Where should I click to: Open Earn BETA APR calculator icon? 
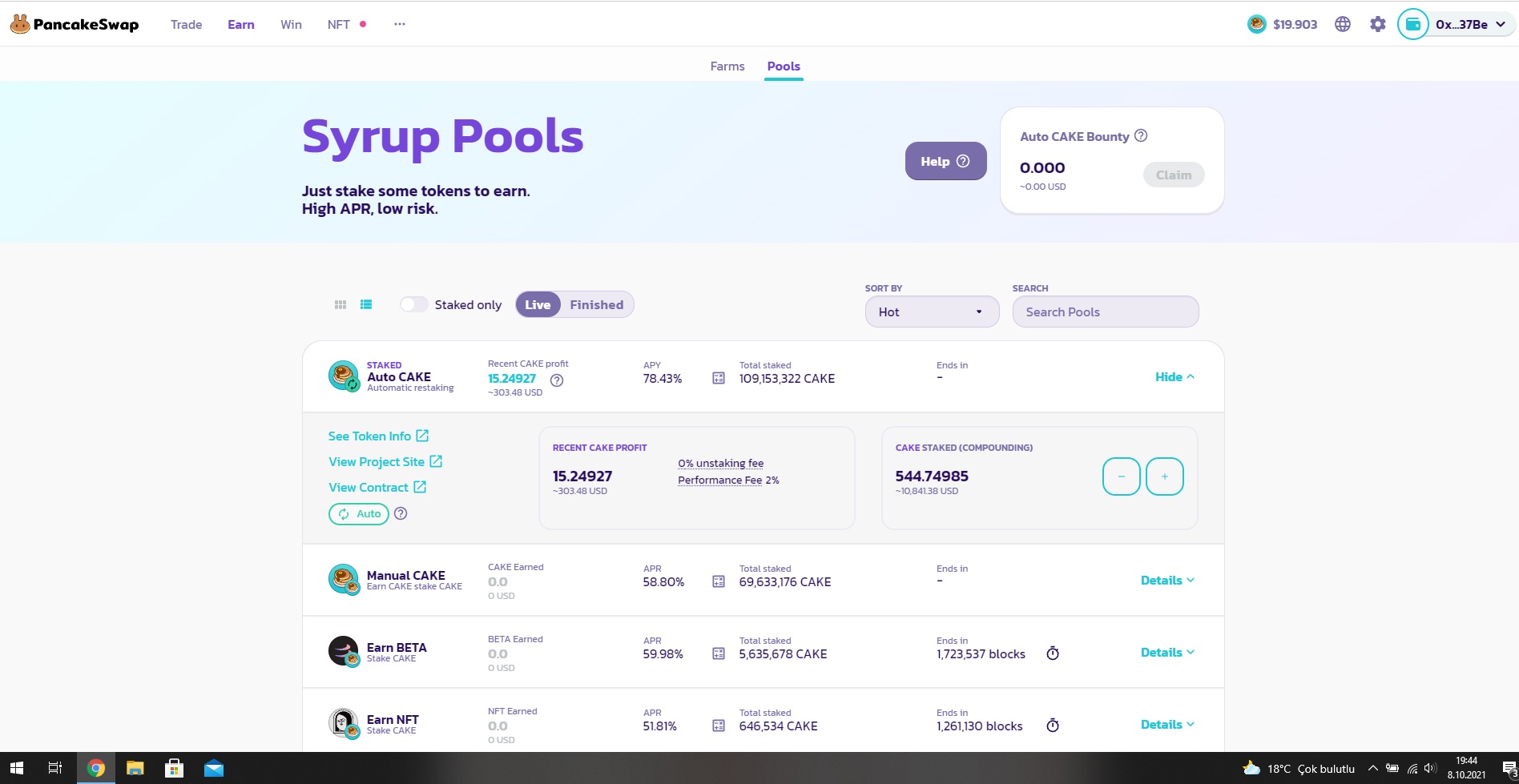[719, 653]
